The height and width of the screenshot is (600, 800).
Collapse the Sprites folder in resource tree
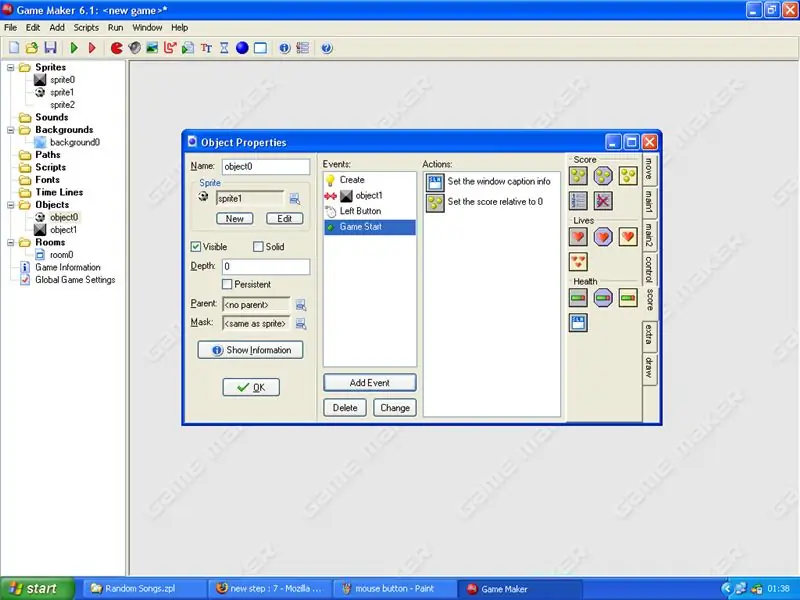(10, 67)
